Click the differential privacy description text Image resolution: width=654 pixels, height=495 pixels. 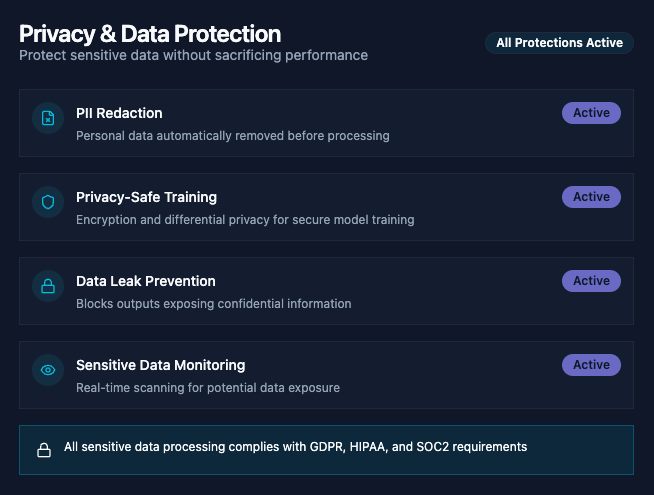(245, 219)
